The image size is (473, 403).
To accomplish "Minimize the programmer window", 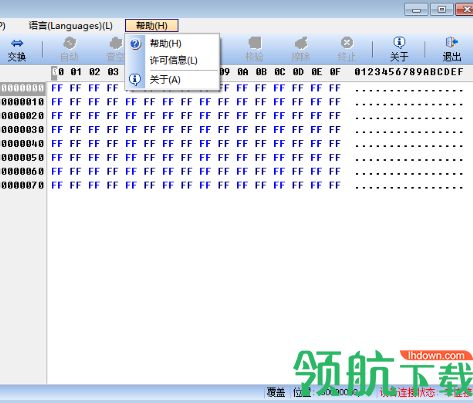I will point(416,10).
